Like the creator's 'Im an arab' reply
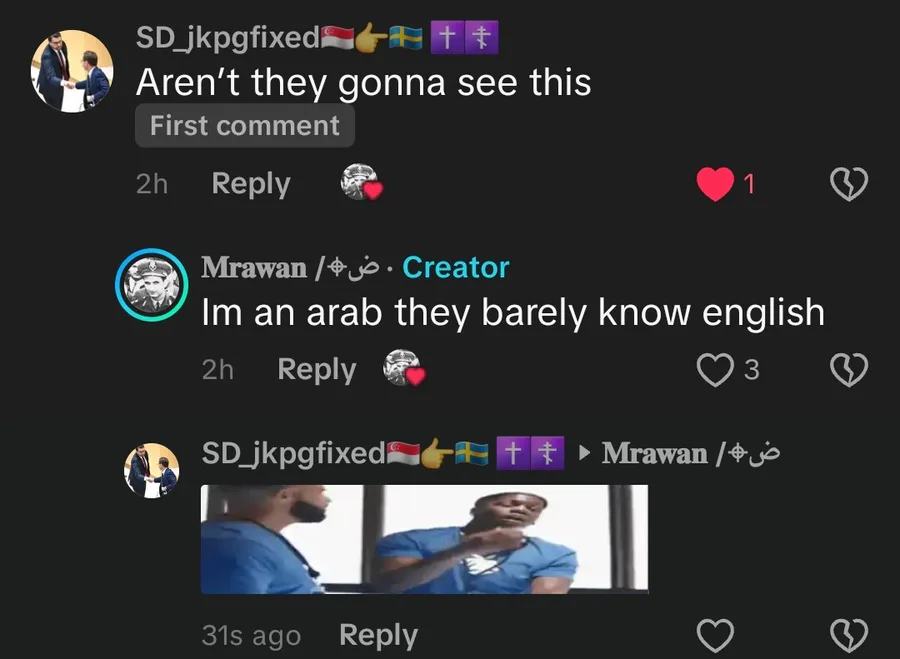Viewport: 900px width, 659px height. [x=715, y=369]
